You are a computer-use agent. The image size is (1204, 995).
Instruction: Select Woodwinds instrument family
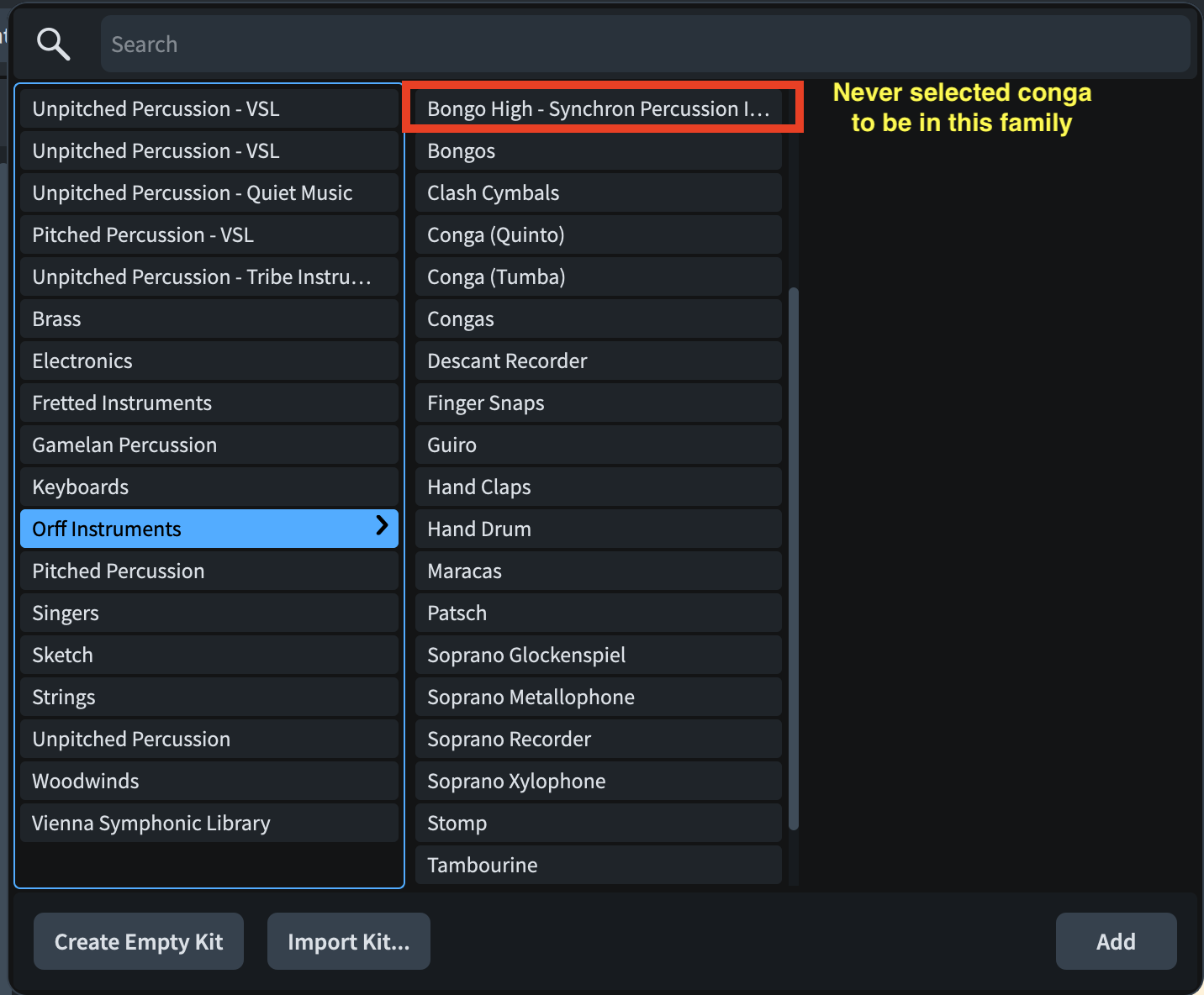[209, 782]
